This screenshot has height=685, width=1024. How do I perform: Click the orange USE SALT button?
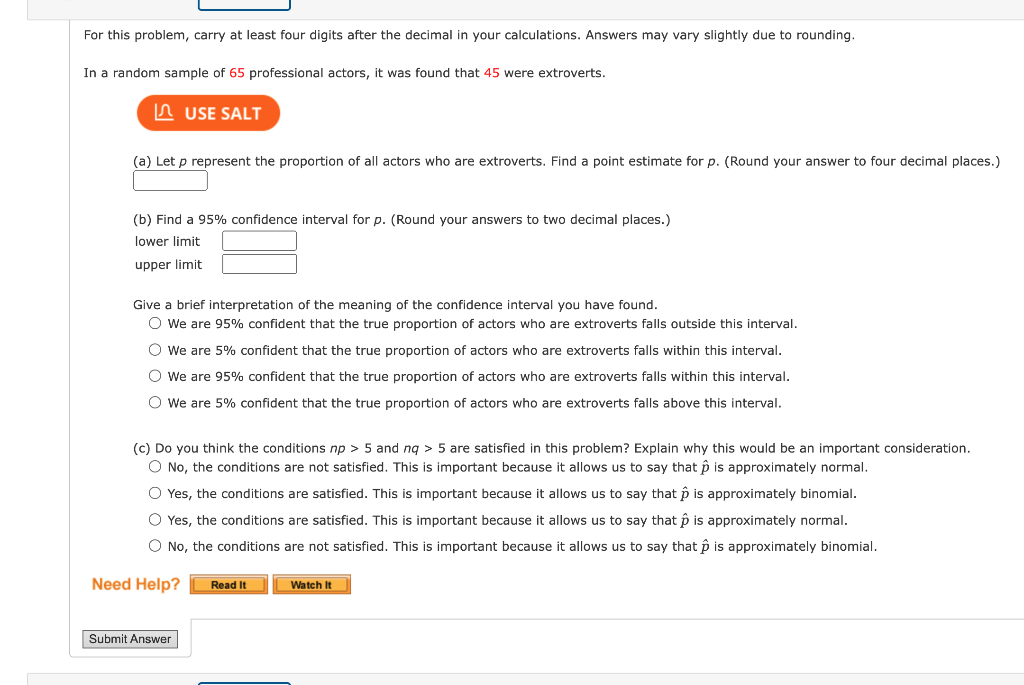(x=208, y=113)
